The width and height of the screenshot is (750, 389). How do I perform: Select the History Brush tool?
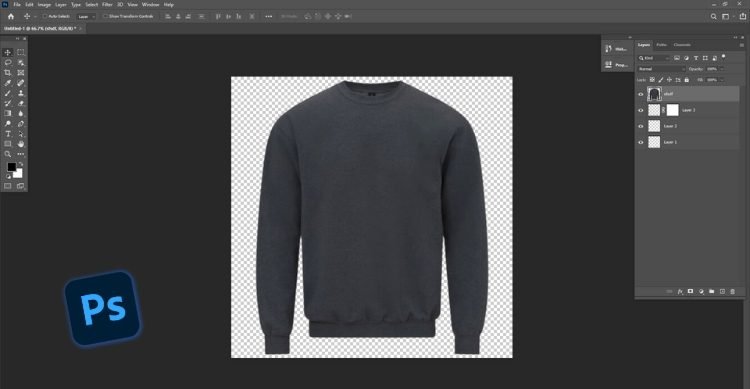[8, 103]
